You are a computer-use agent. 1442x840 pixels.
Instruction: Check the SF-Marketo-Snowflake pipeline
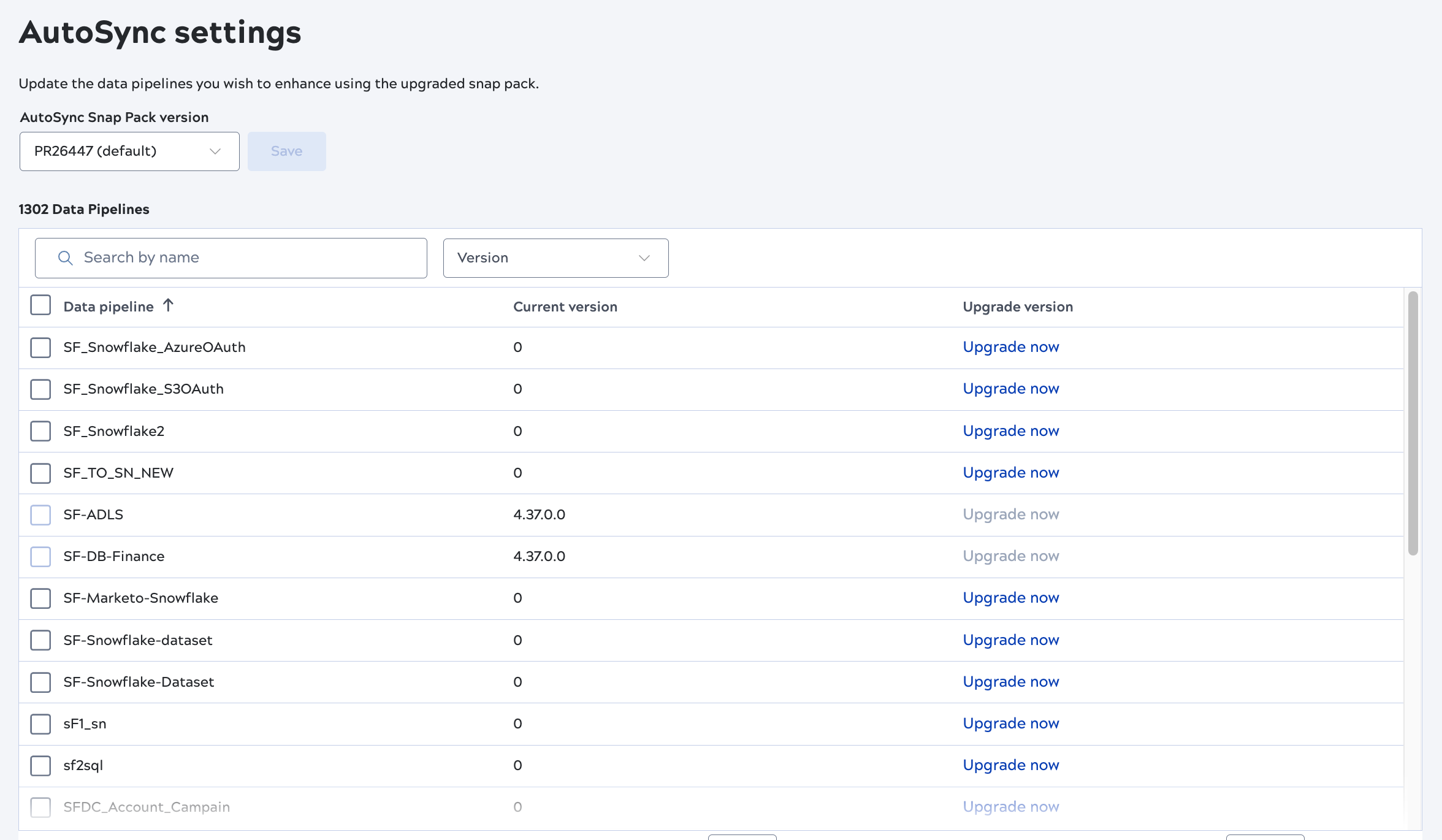(40, 598)
